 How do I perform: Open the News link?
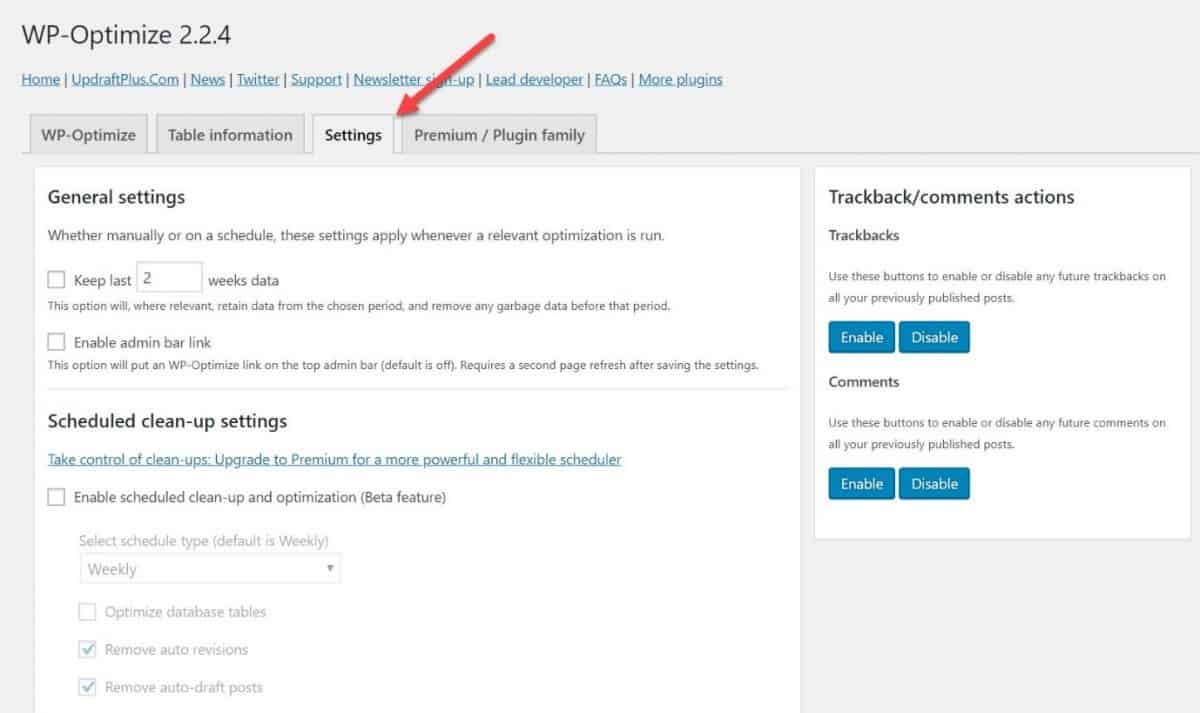pos(208,79)
